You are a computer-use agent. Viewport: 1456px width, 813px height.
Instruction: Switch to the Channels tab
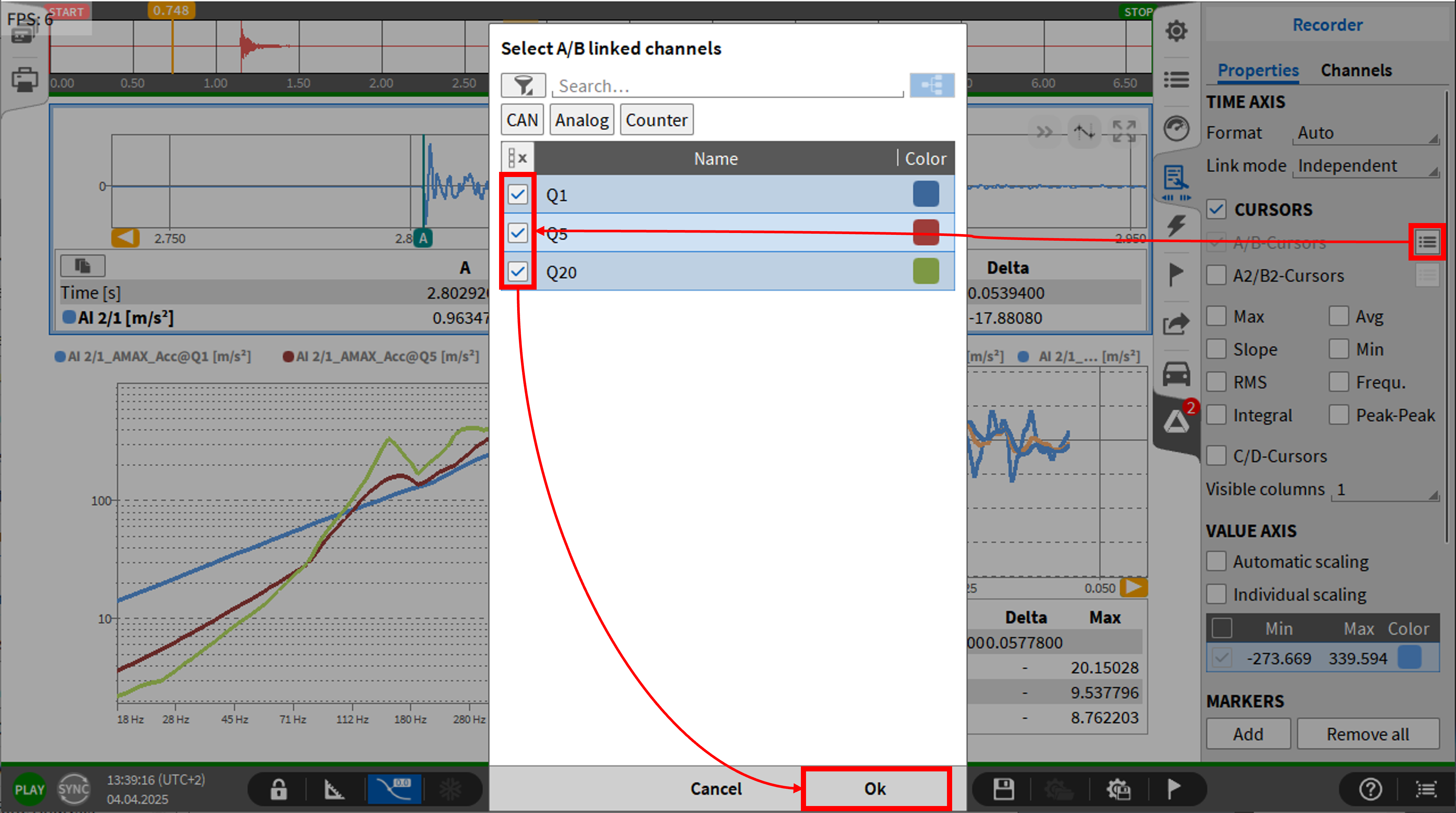pos(1356,71)
